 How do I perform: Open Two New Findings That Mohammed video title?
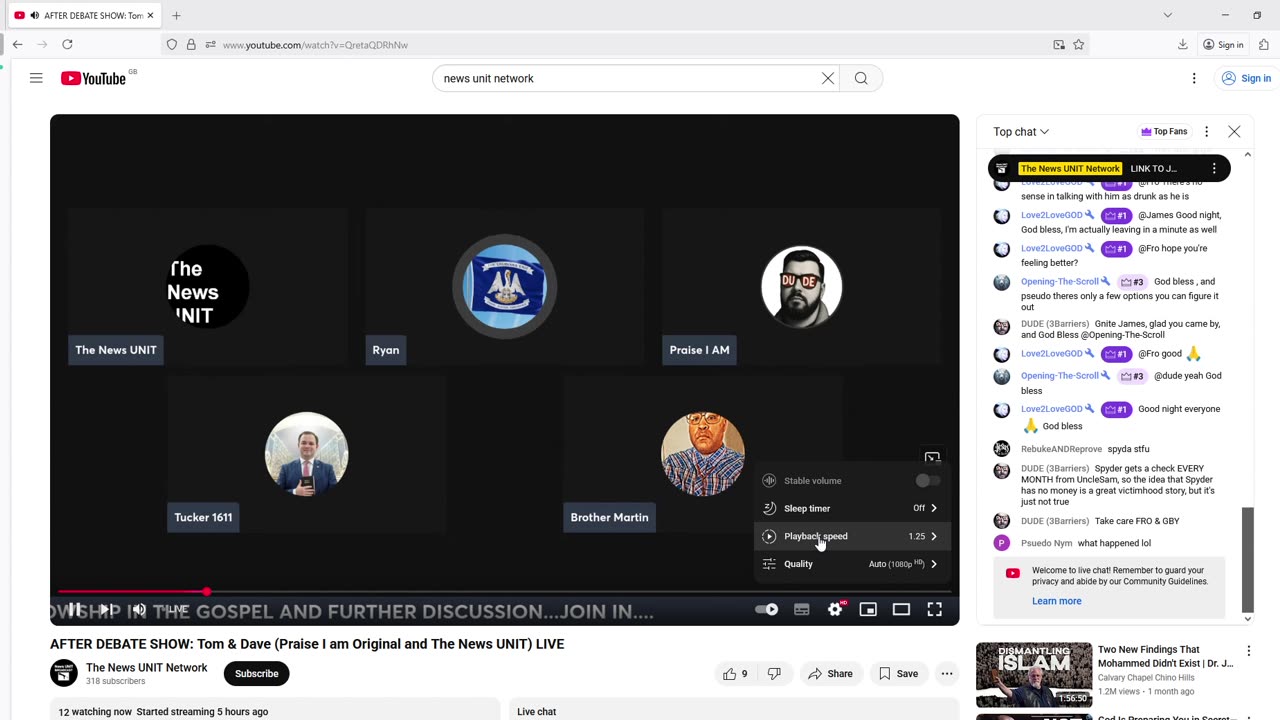(1165, 656)
